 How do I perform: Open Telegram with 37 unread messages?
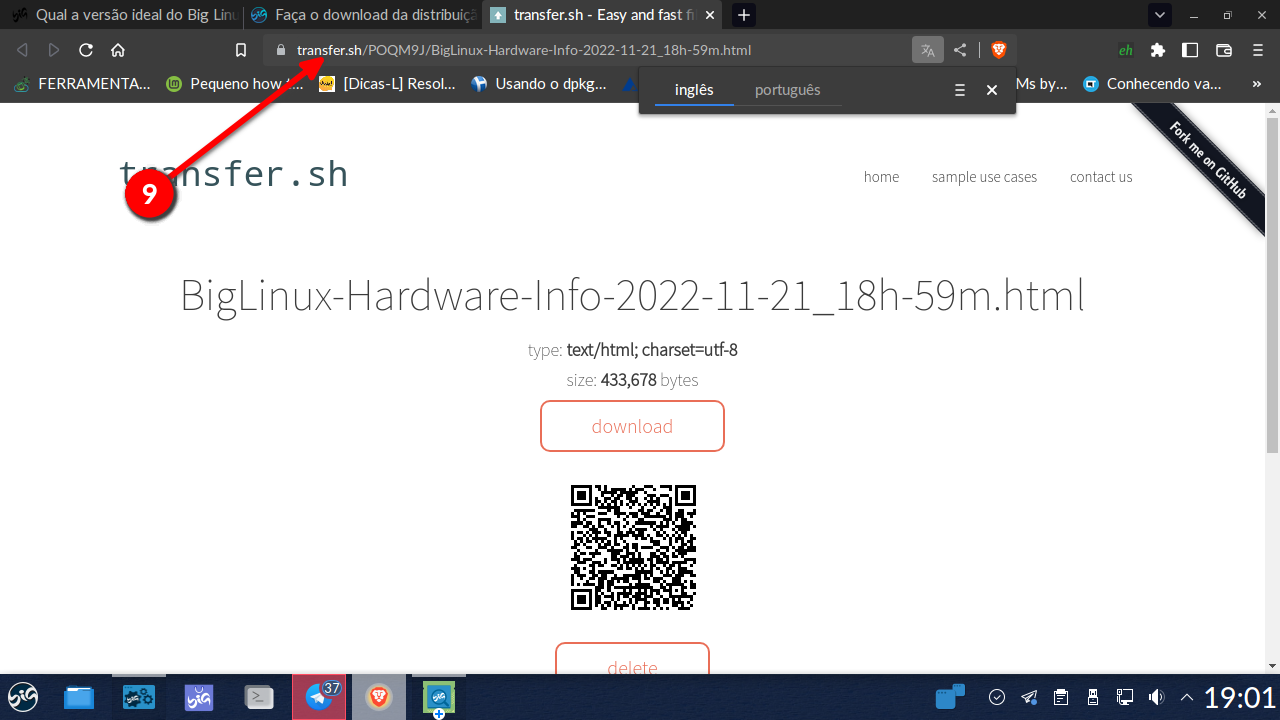point(321,697)
